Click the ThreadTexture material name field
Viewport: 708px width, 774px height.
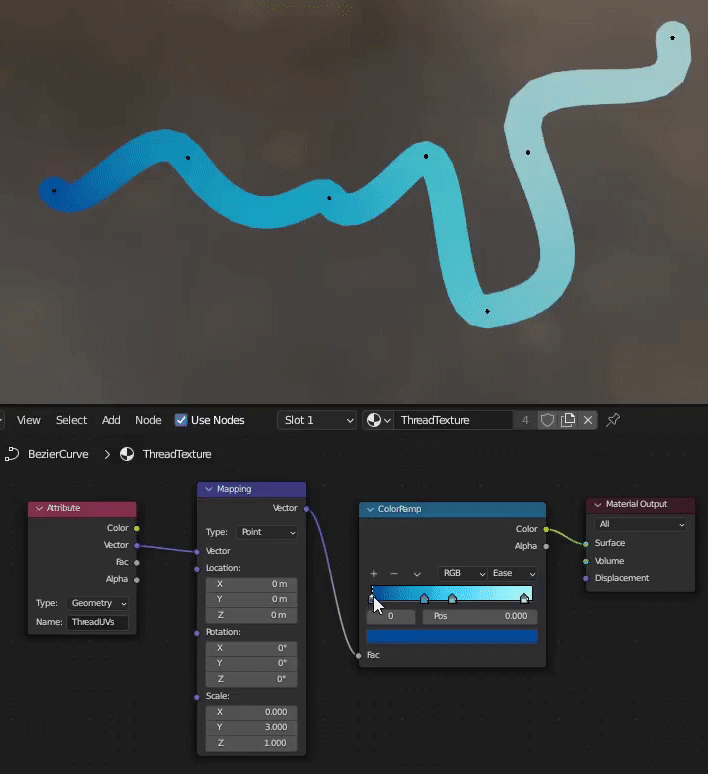tap(453, 420)
